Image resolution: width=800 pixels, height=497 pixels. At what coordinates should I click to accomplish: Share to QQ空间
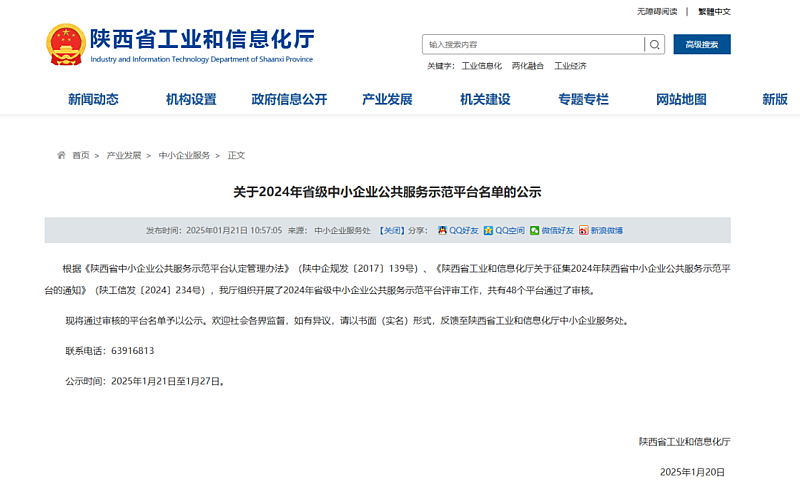tap(504, 230)
